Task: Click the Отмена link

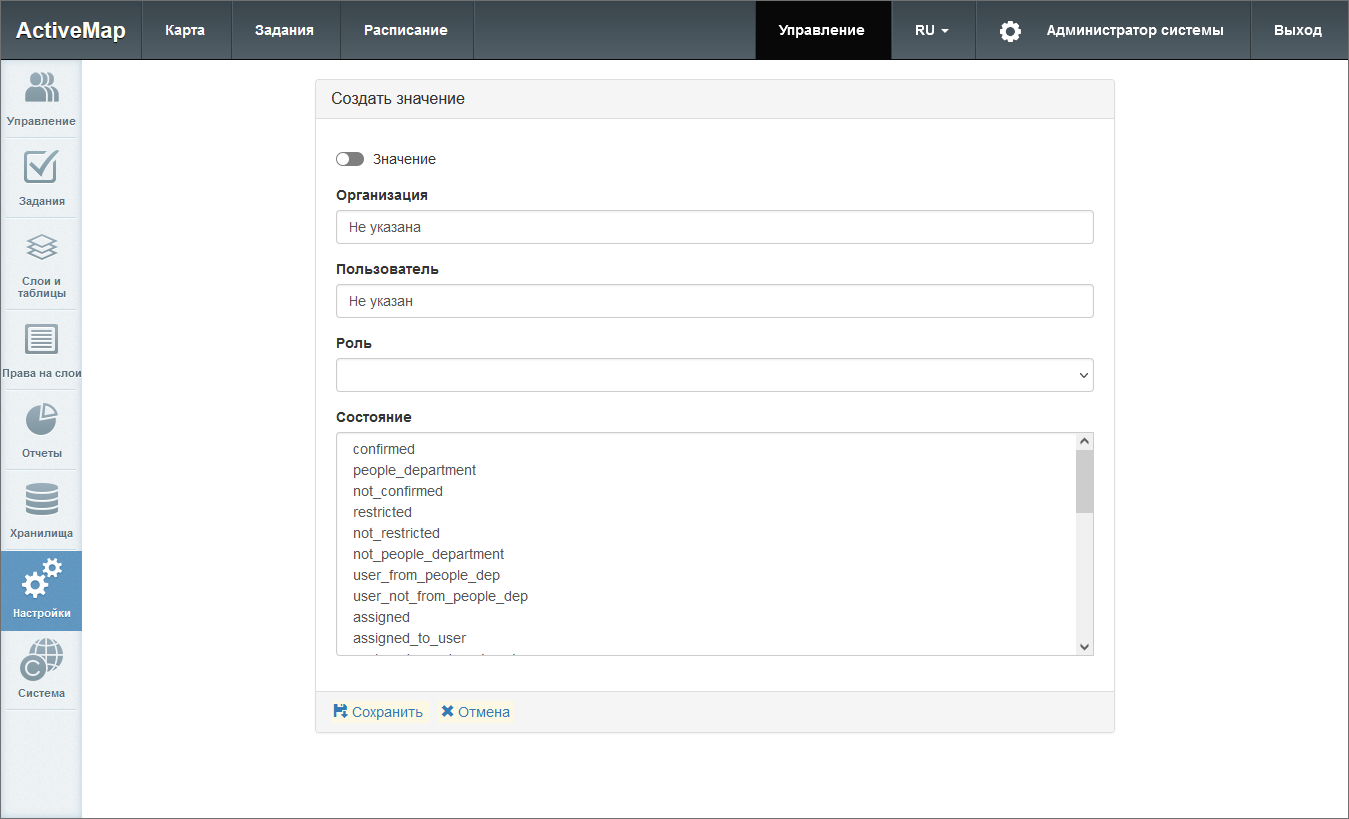Action: 476,712
